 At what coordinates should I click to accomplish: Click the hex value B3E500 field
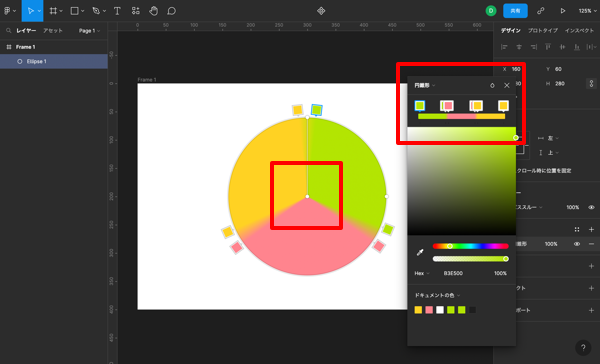[453, 273]
